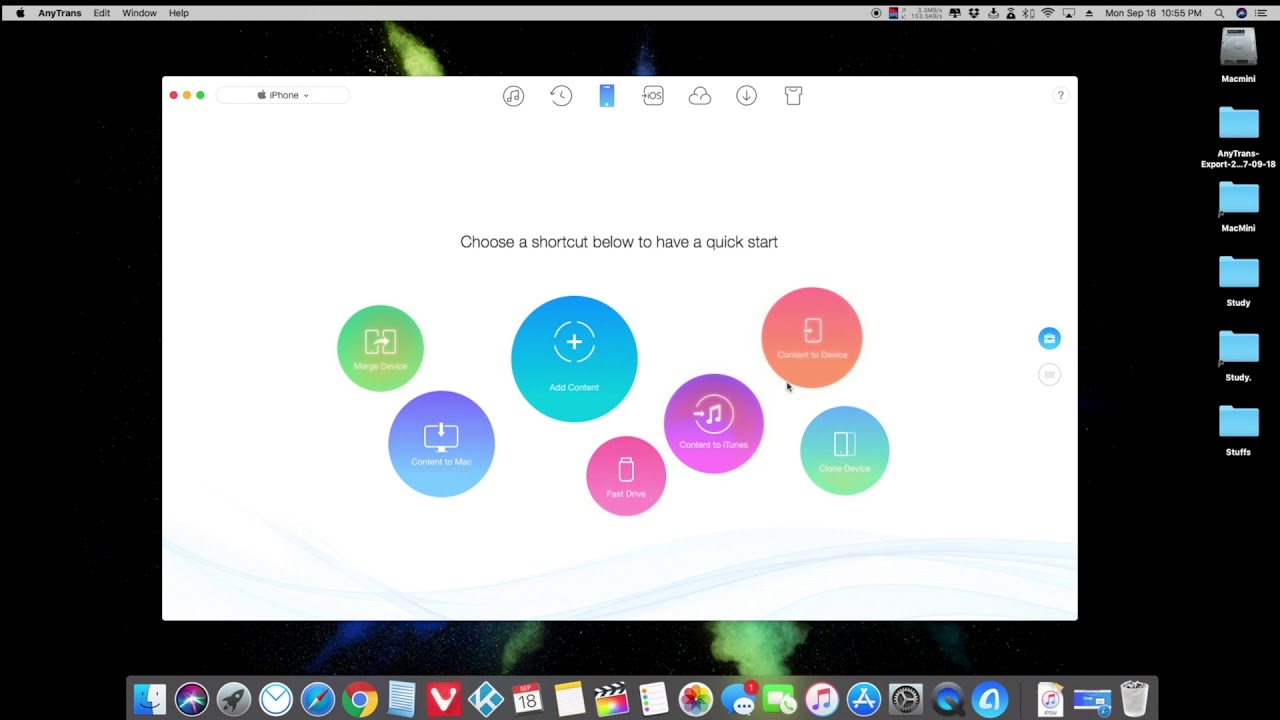Open Kodi from the dock

486,699
